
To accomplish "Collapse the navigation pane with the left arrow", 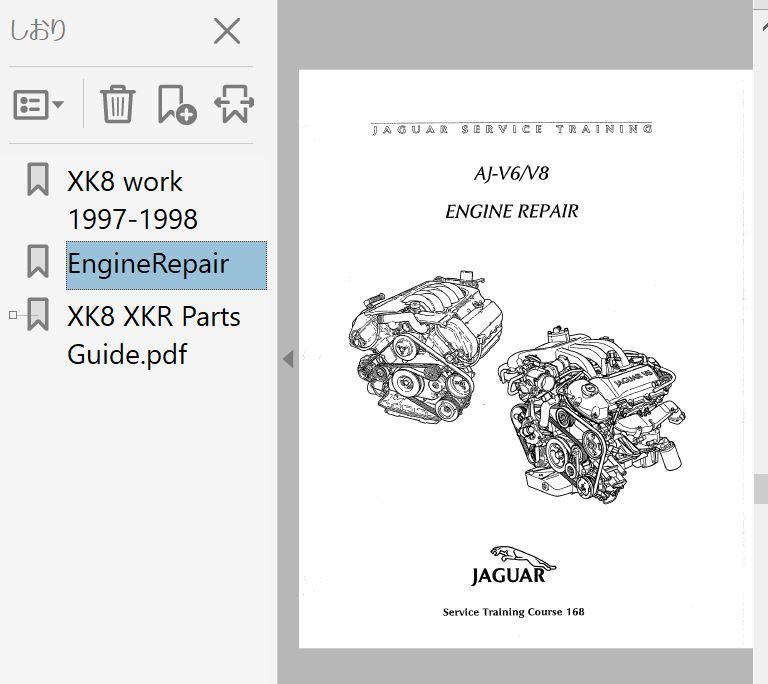I will (x=288, y=358).
